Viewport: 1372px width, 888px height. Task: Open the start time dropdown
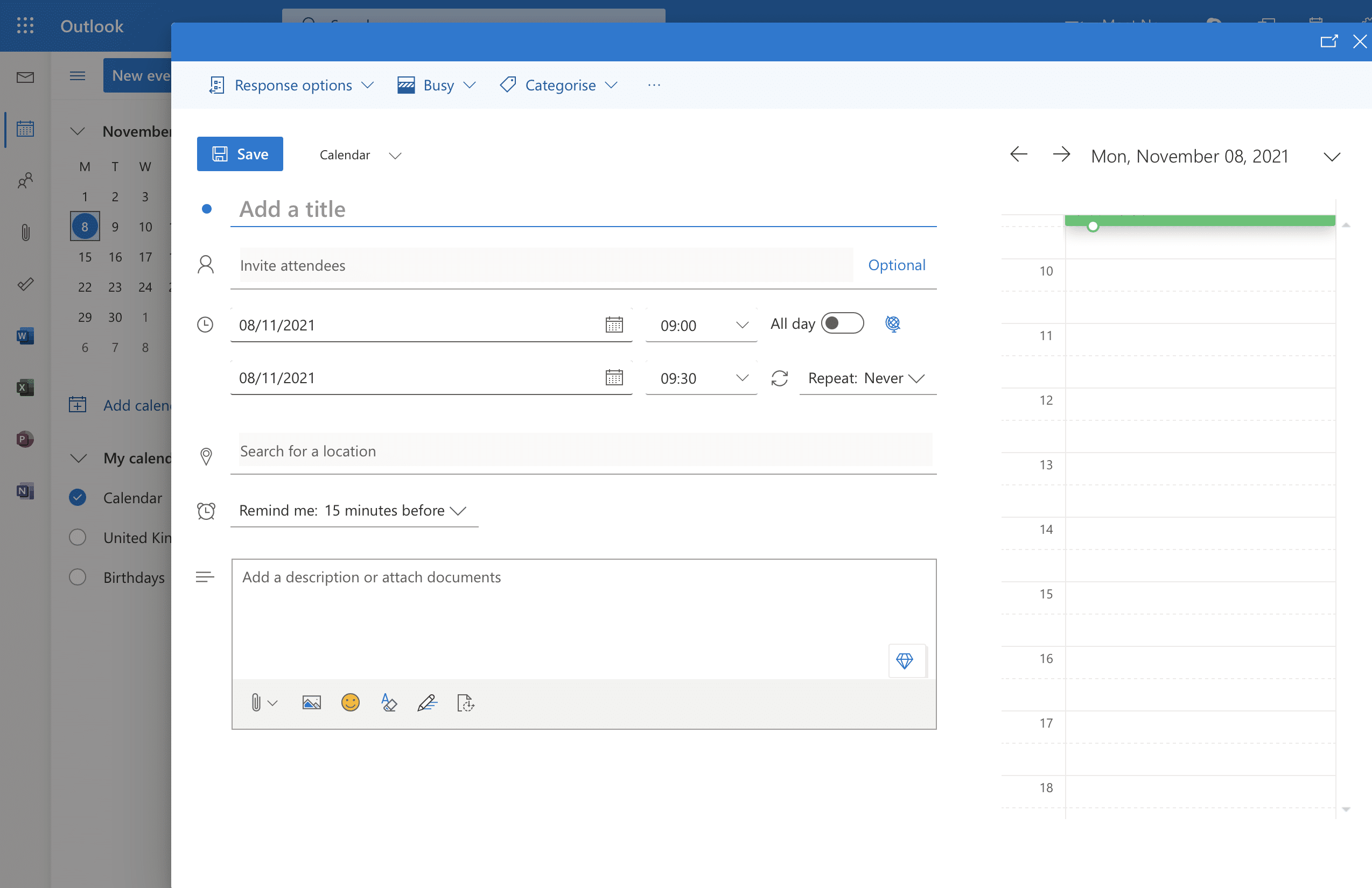pyautogui.click(x=743, y=325)
